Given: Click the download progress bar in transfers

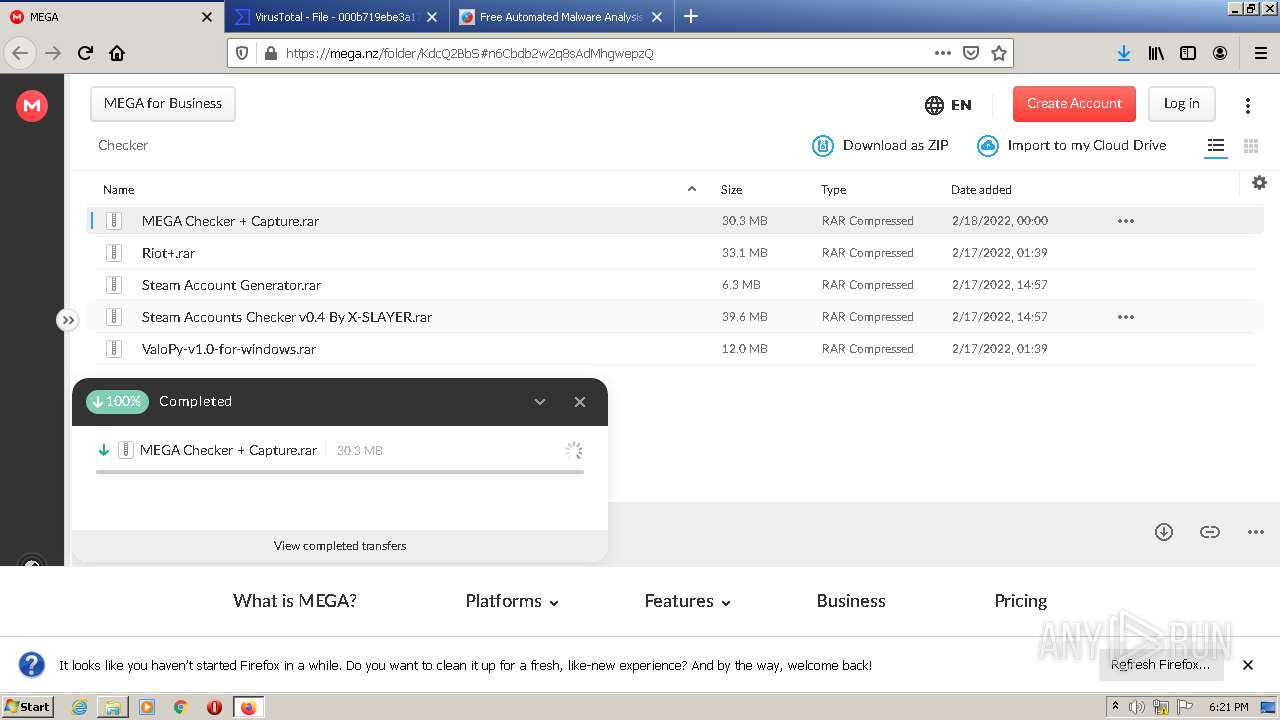Looking at the screenshot, I should 340,471.
